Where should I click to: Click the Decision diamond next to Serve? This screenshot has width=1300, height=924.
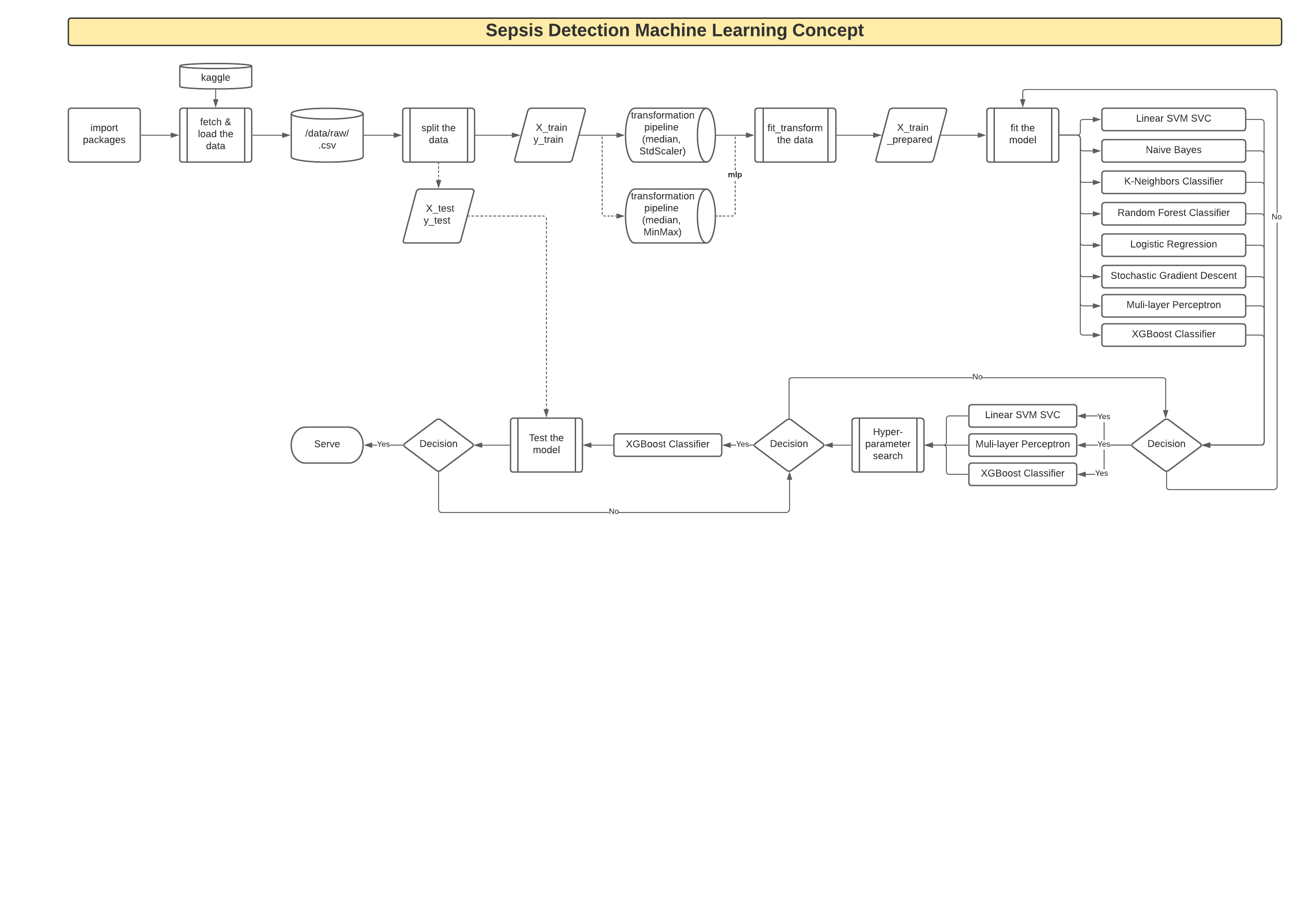tap(438, 444)
